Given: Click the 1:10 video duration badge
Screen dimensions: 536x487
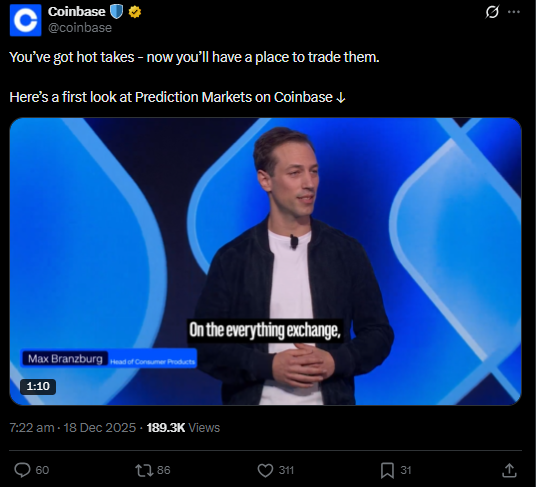Looking at the screenshot, I should point(38,387).
